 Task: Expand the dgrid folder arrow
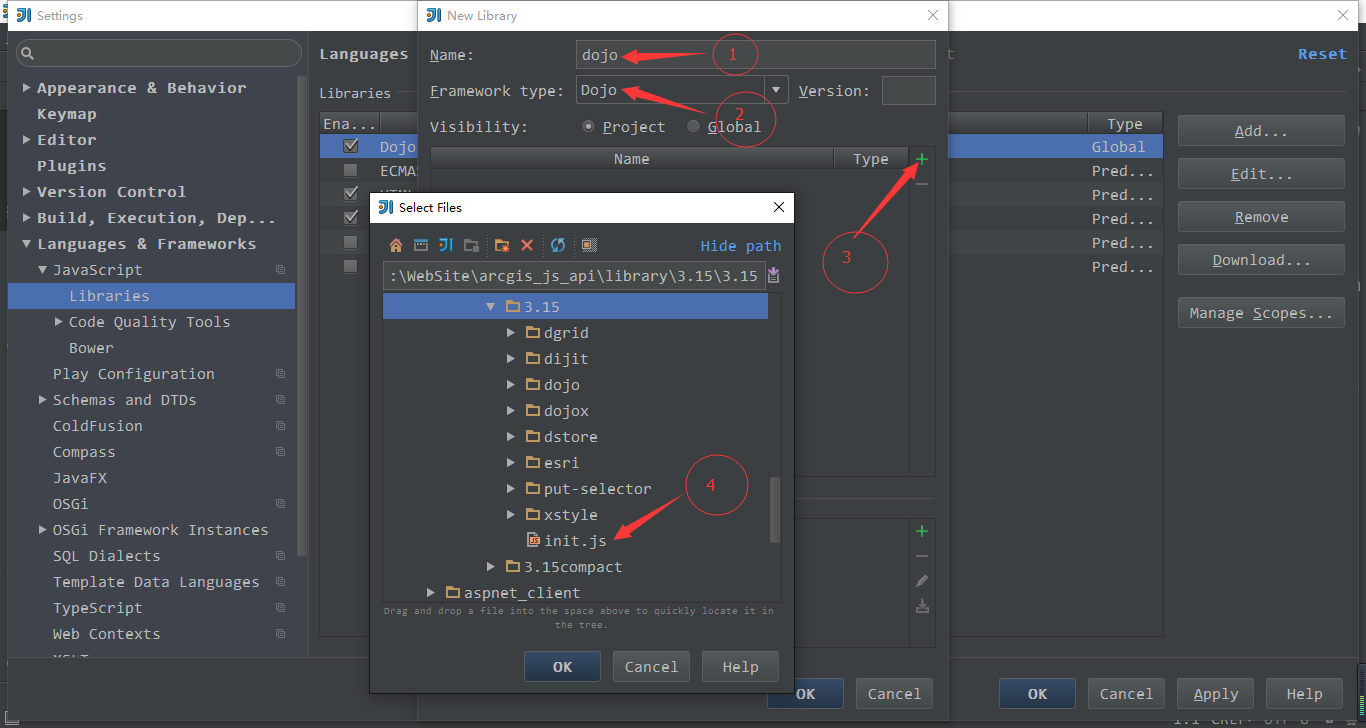pyautogui.click(x=511, y=332)
